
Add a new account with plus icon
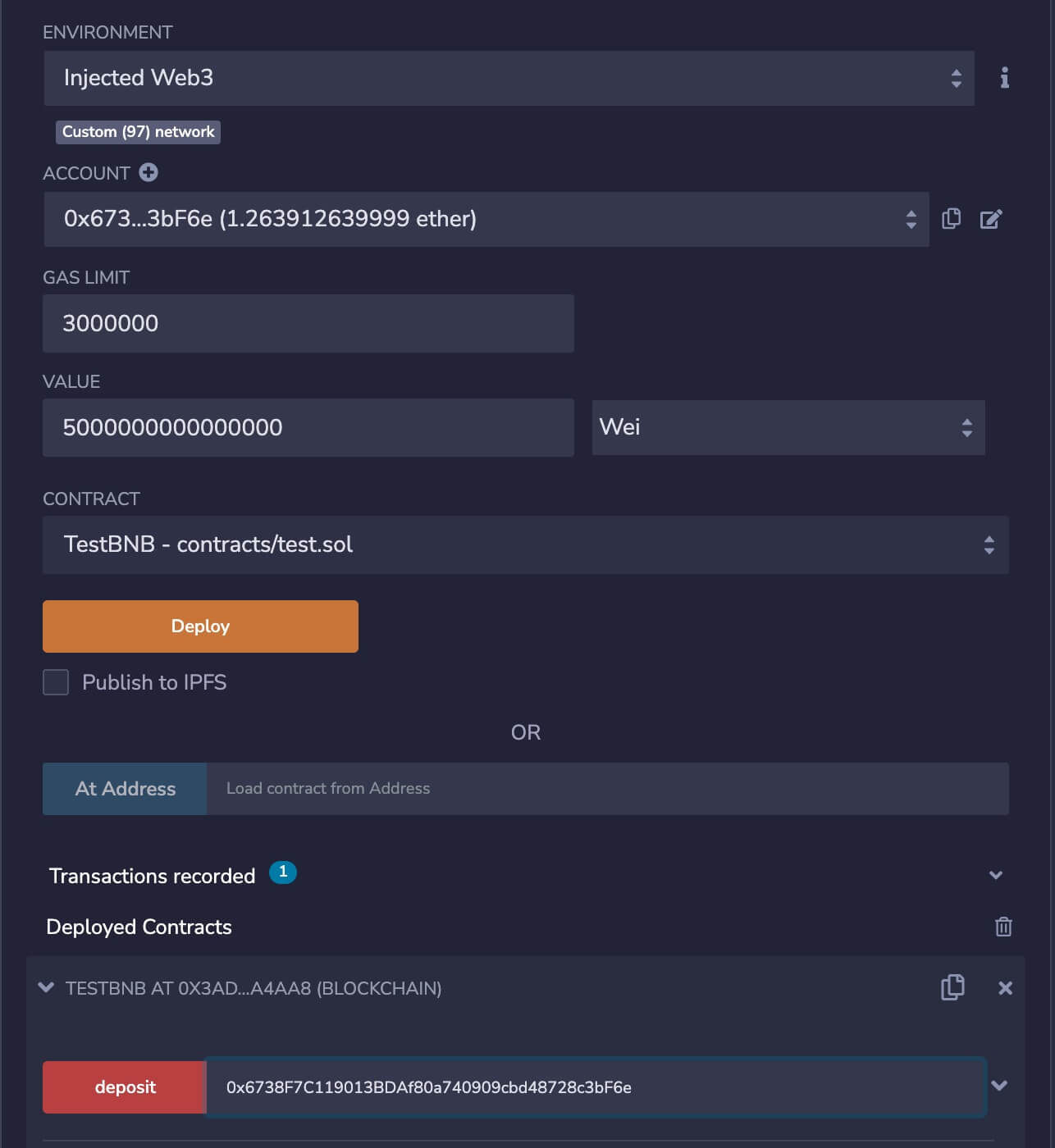coord(148,173)
